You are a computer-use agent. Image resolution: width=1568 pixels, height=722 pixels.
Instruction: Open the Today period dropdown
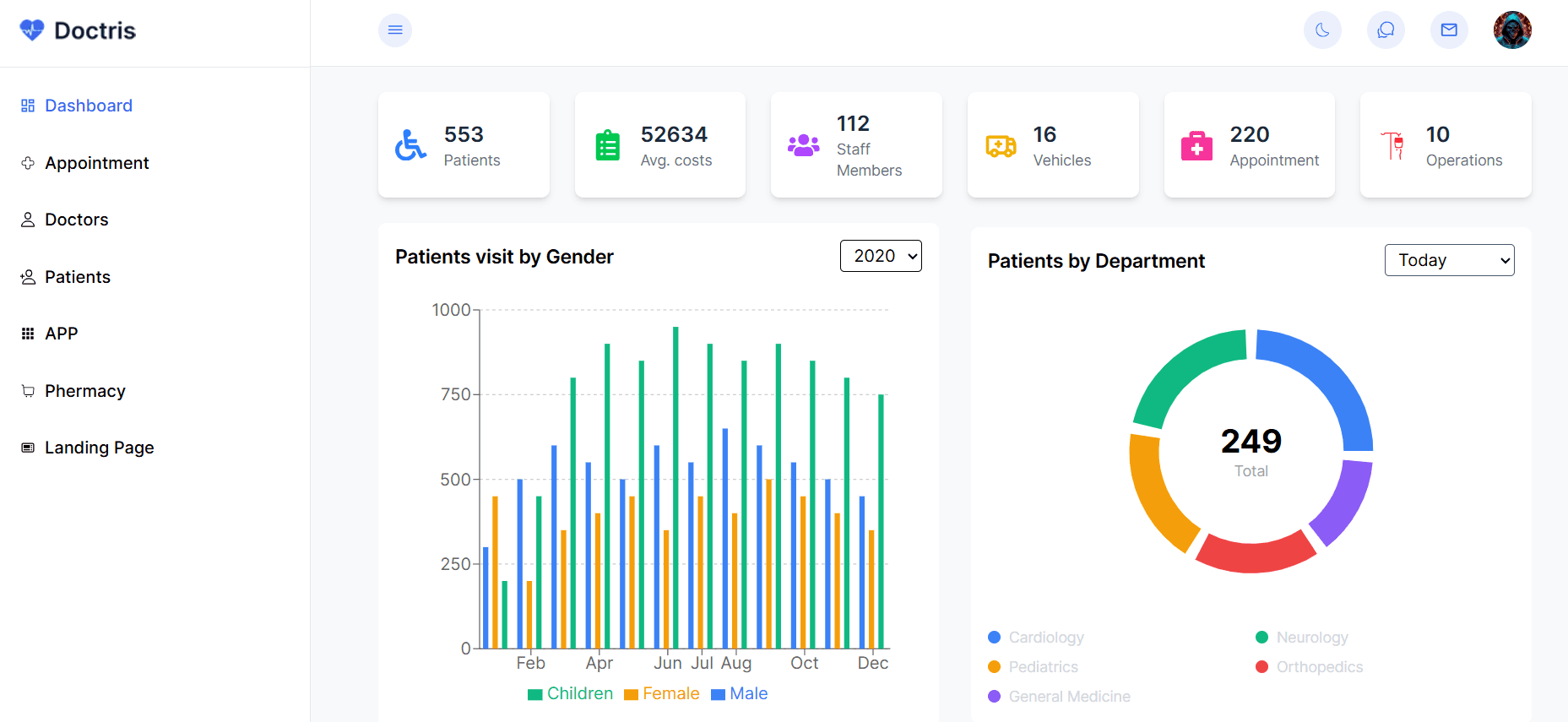1448,260
